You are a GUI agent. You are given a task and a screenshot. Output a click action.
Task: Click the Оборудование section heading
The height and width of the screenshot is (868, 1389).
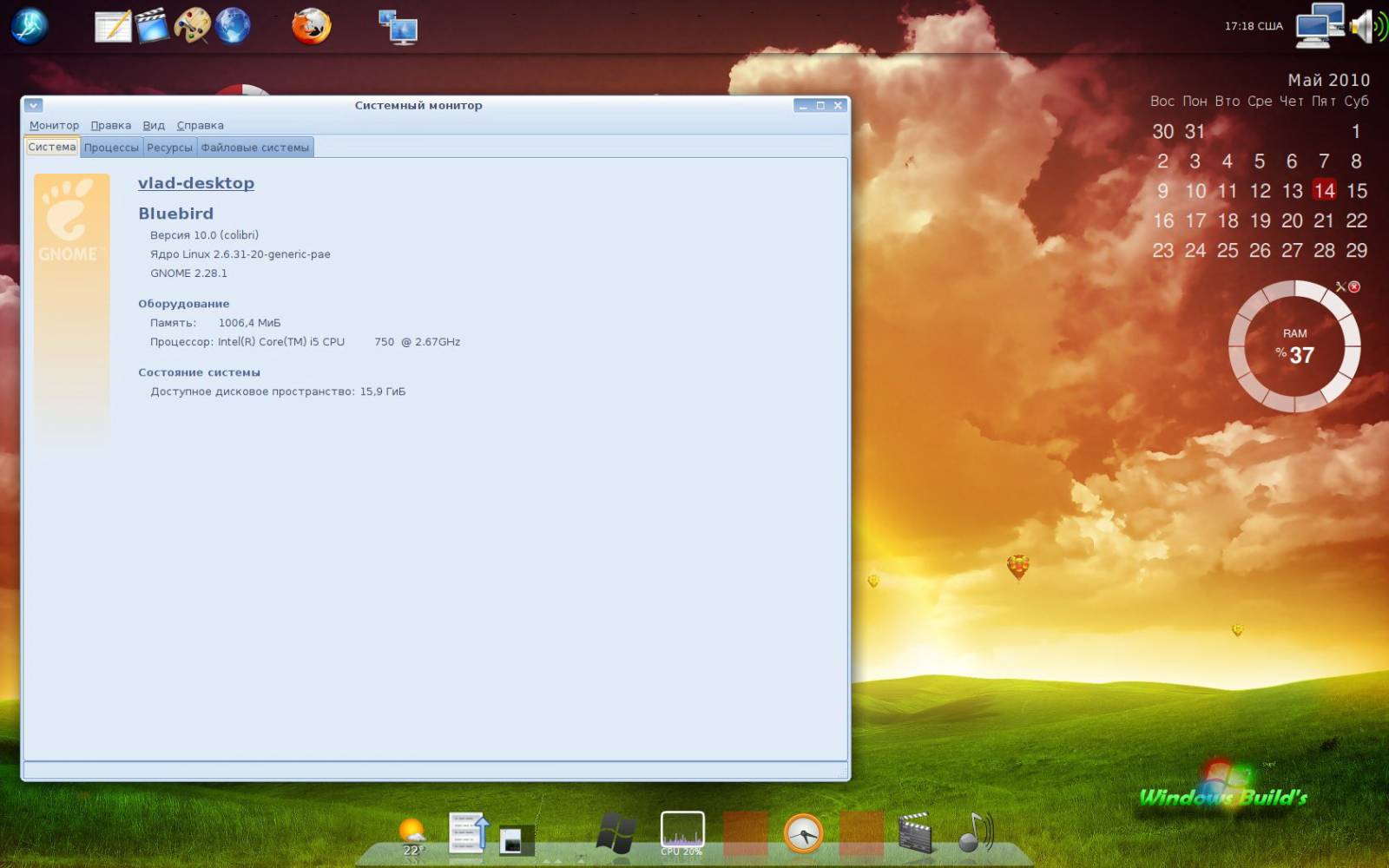pos(184,304)
